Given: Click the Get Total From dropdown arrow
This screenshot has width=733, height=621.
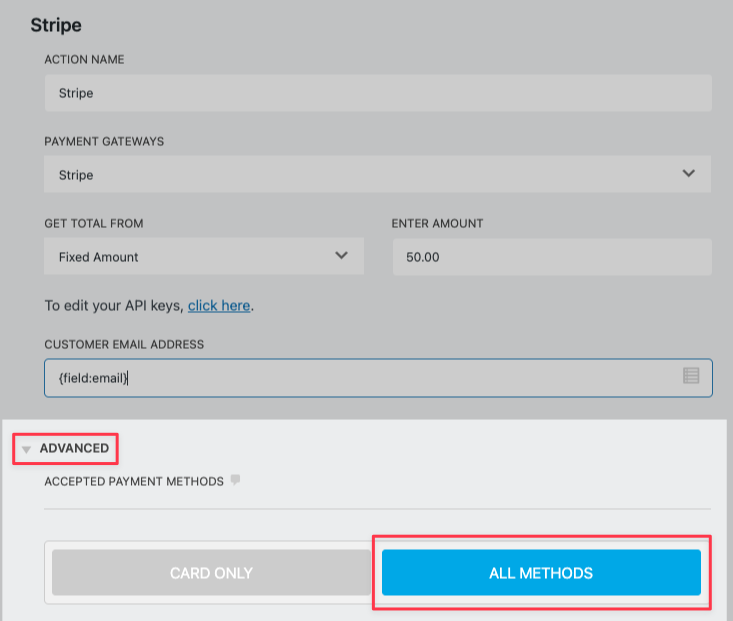Looking at the screenshot, I should coord(342,256).
